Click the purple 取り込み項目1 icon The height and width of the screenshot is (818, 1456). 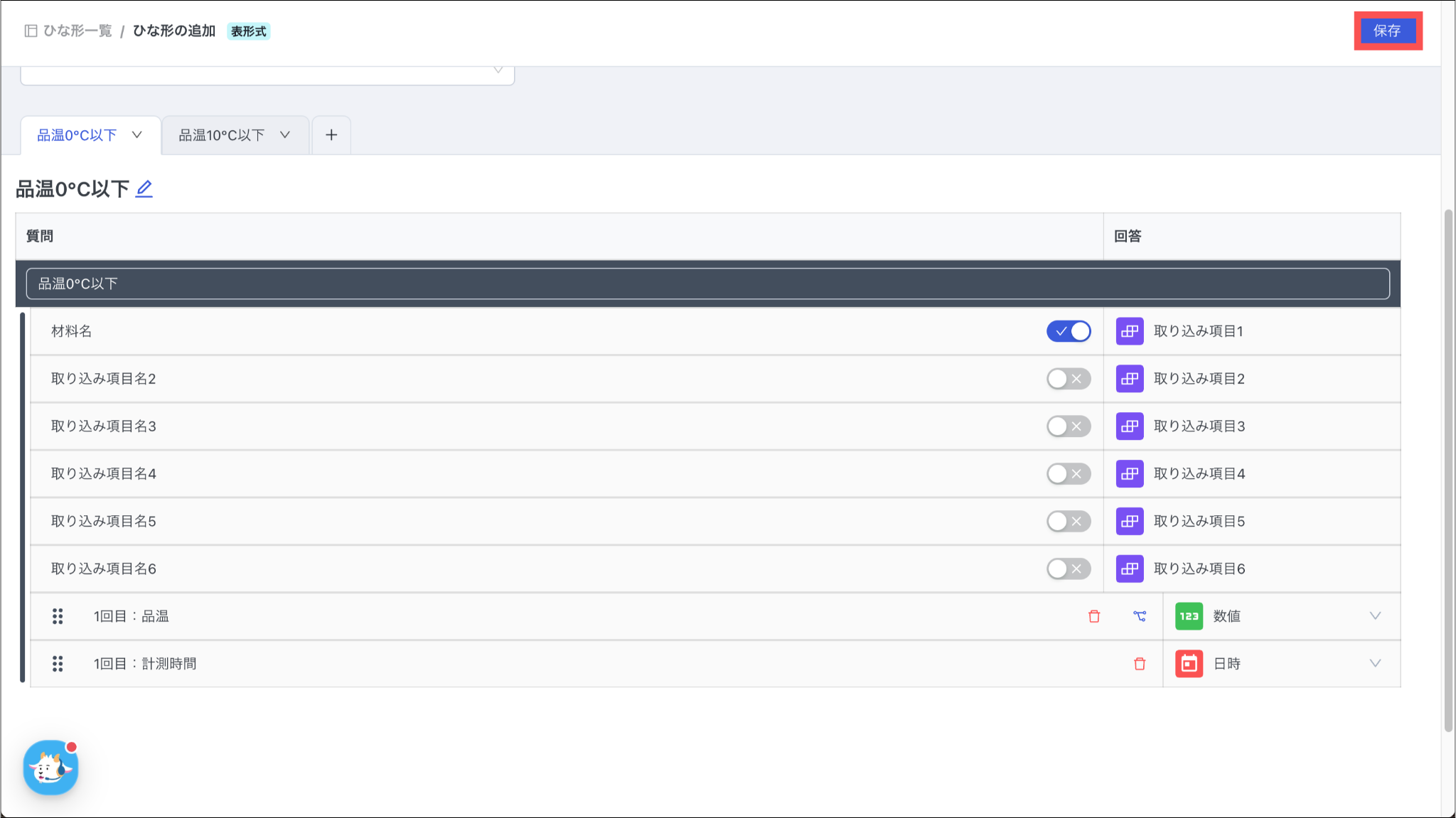[x=1130, y=331]
